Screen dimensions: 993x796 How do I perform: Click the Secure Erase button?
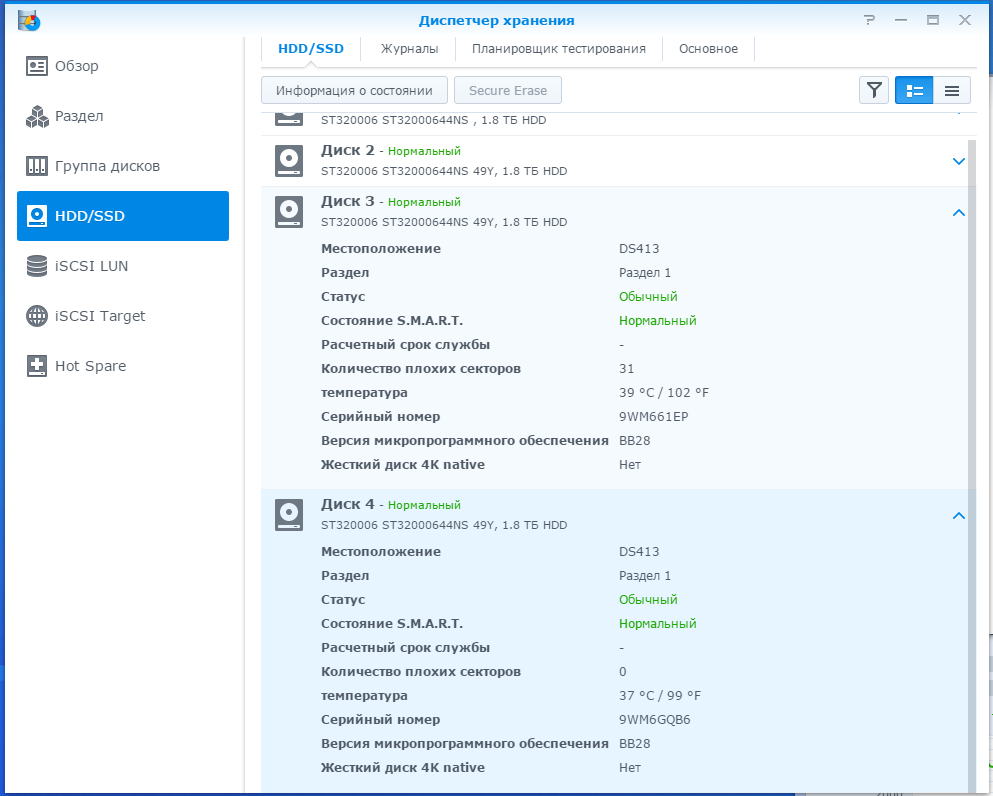tap(508, 91)
